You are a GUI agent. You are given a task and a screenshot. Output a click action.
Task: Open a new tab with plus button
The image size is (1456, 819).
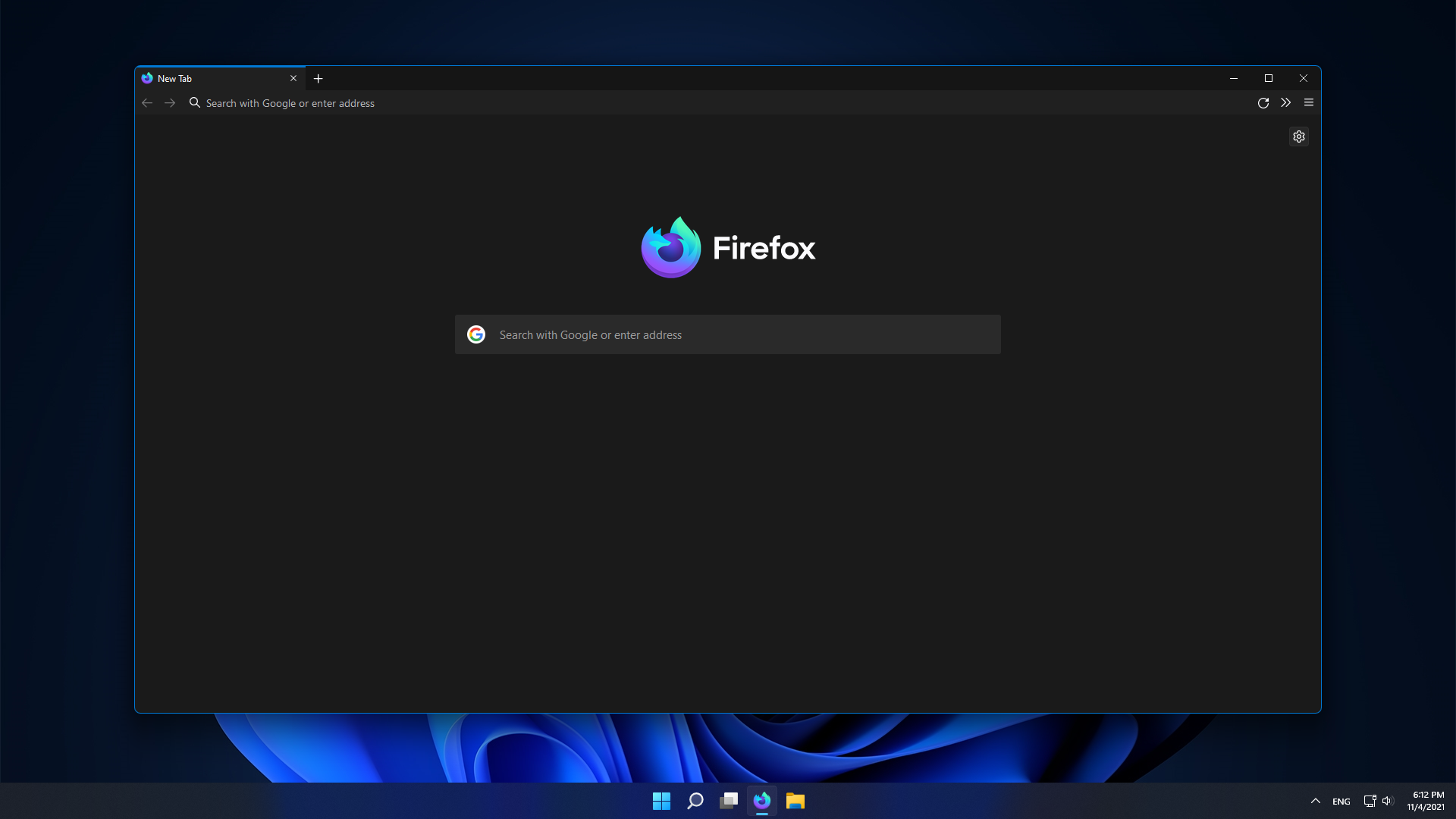[318, 79]
